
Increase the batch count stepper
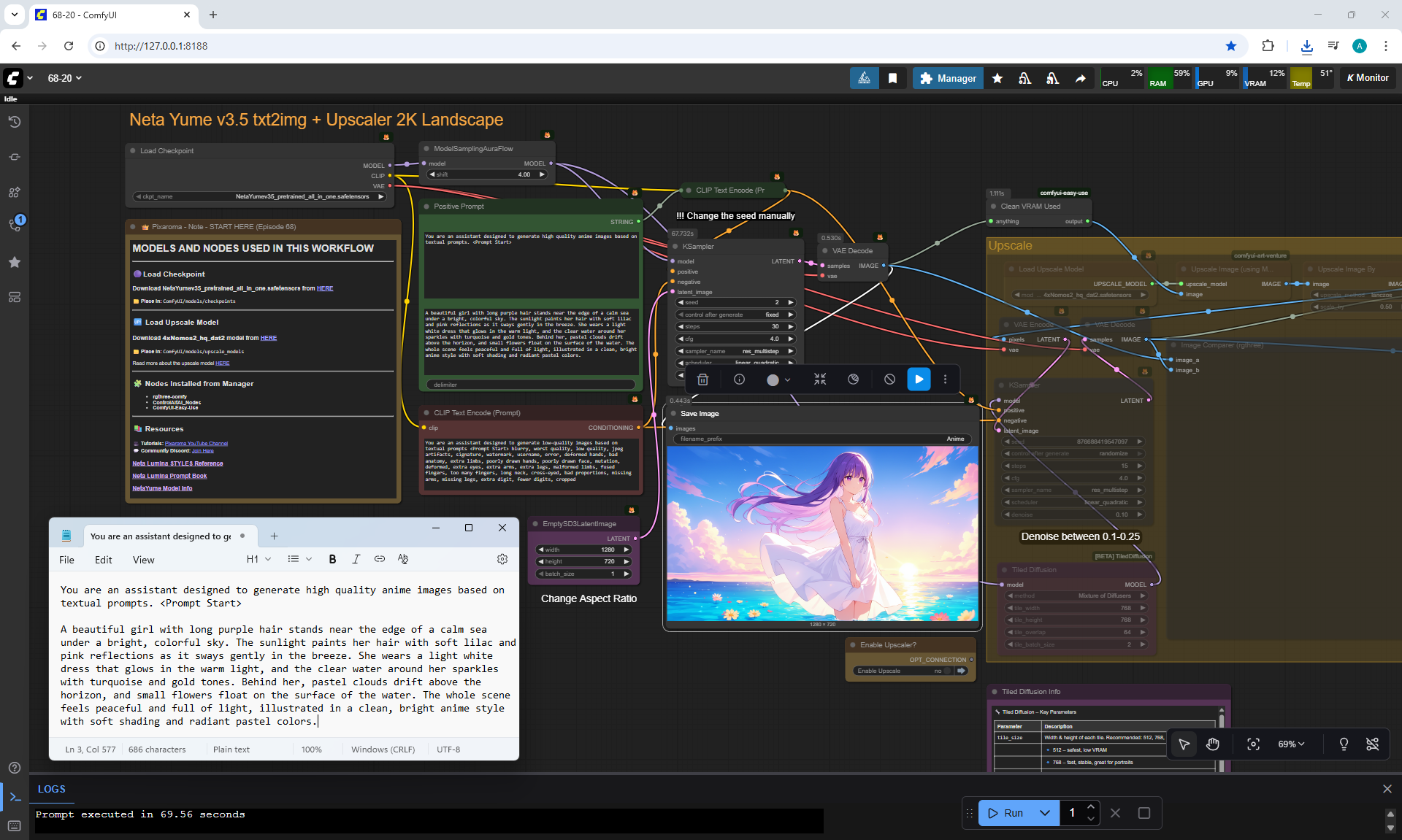click(x=1091, y=807)
